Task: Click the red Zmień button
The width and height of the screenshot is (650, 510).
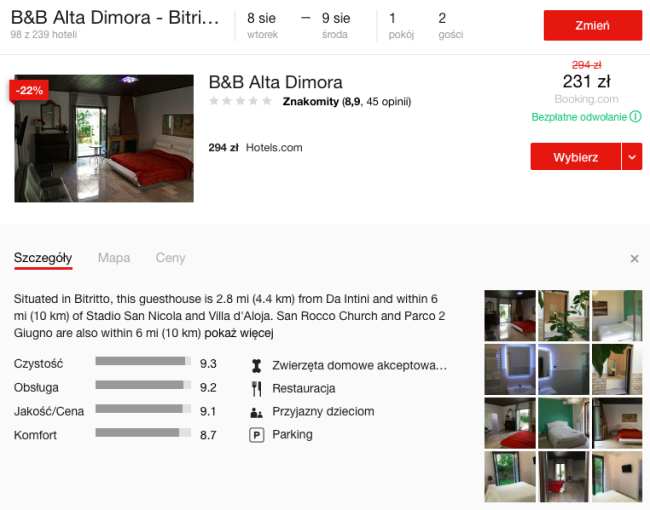Action: (592, 25)
